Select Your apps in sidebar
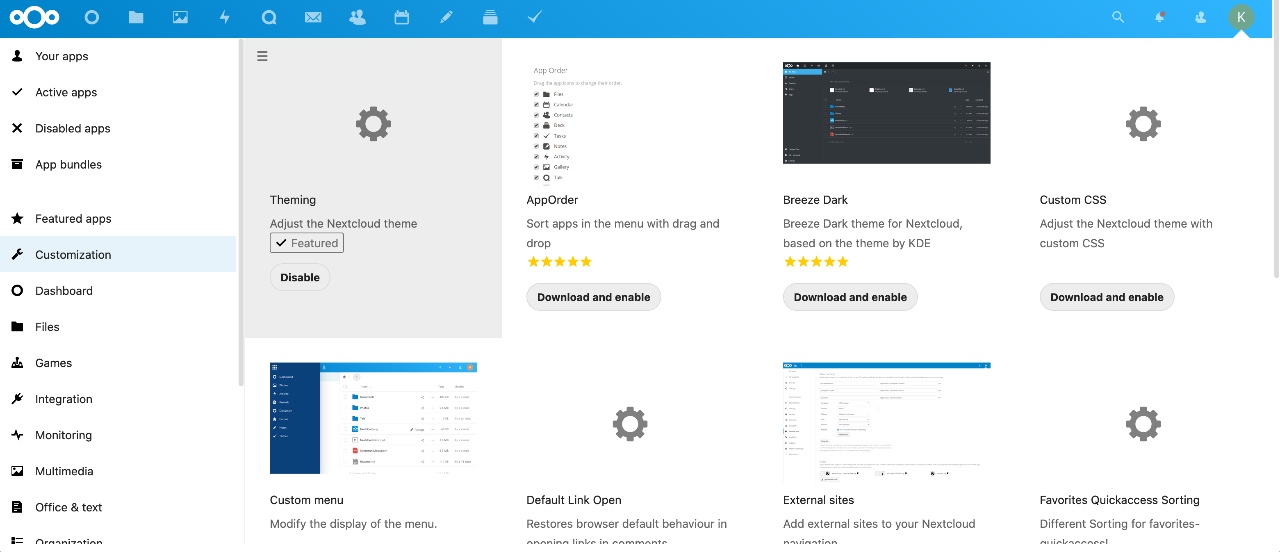1280x552 pixels. [118, 56]
